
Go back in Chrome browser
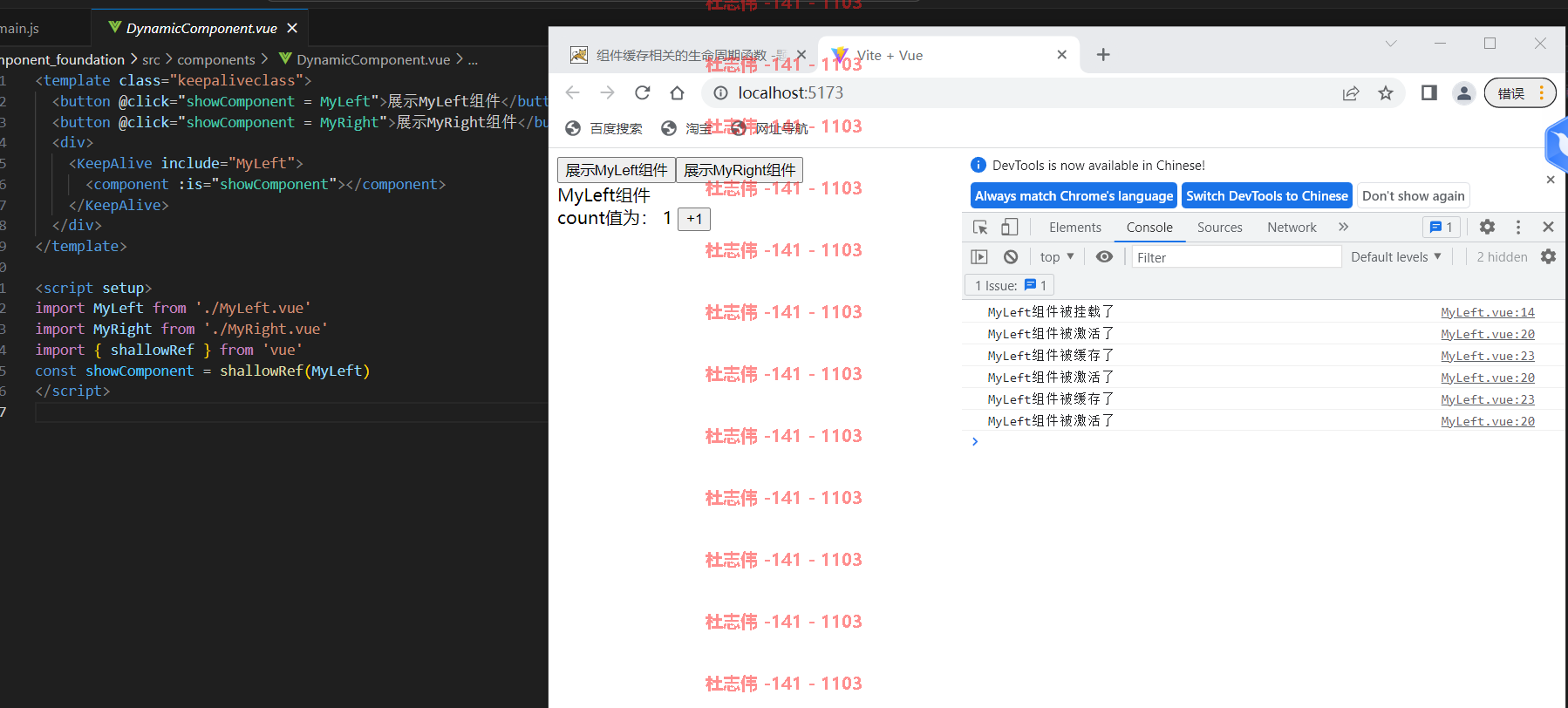573,92
